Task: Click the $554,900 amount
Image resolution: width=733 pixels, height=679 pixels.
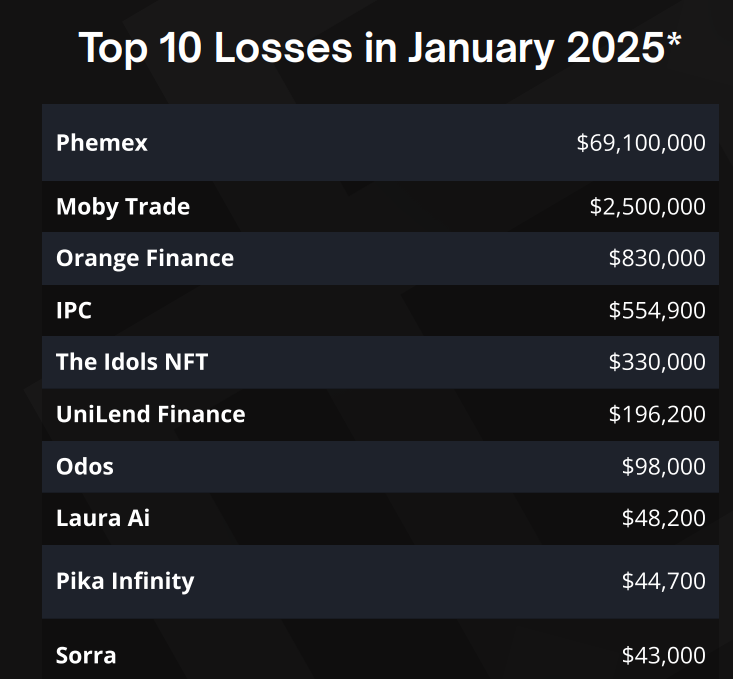Action: [x=657, y=310]
